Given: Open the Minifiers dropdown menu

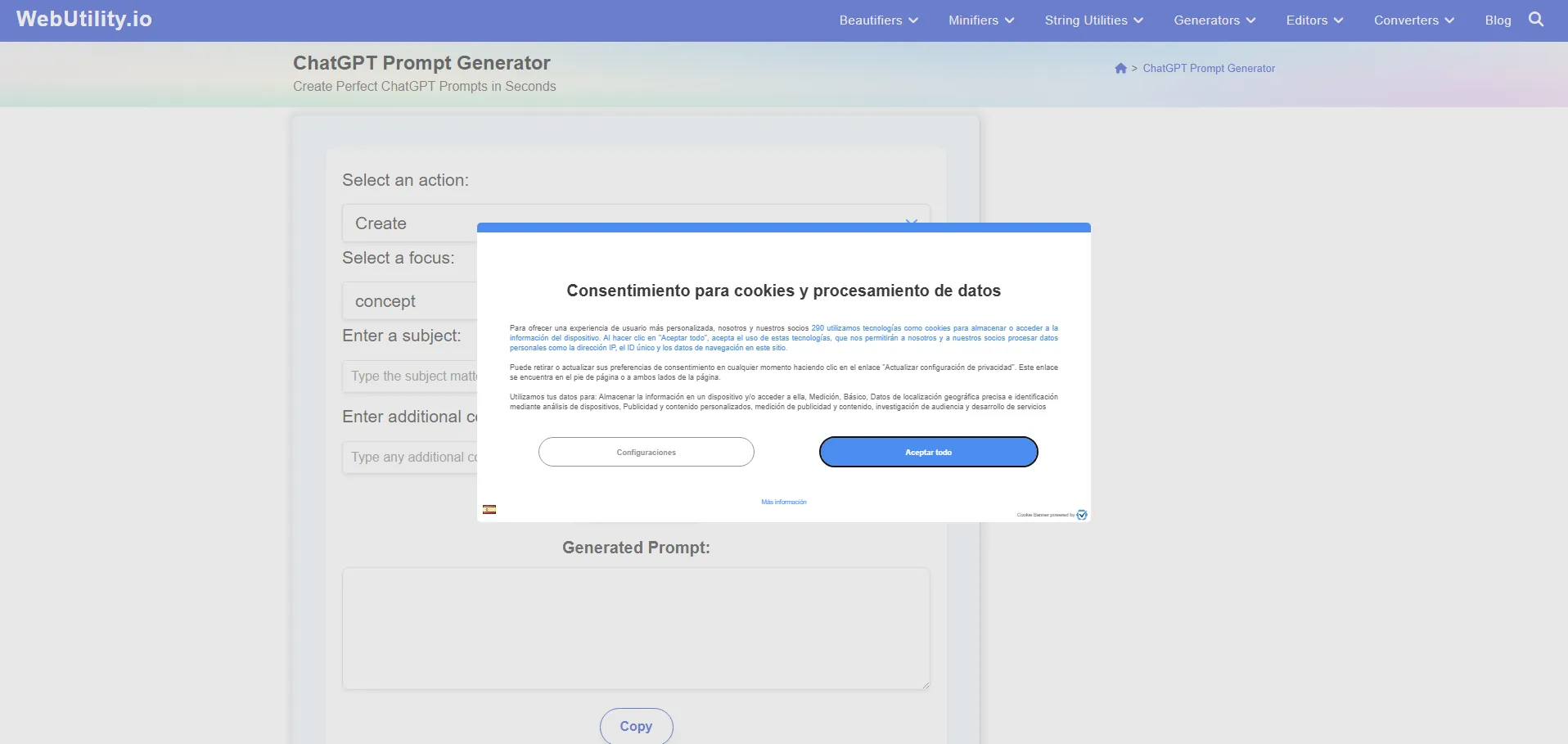Looking at the screenshot, I should click(980, 20).
